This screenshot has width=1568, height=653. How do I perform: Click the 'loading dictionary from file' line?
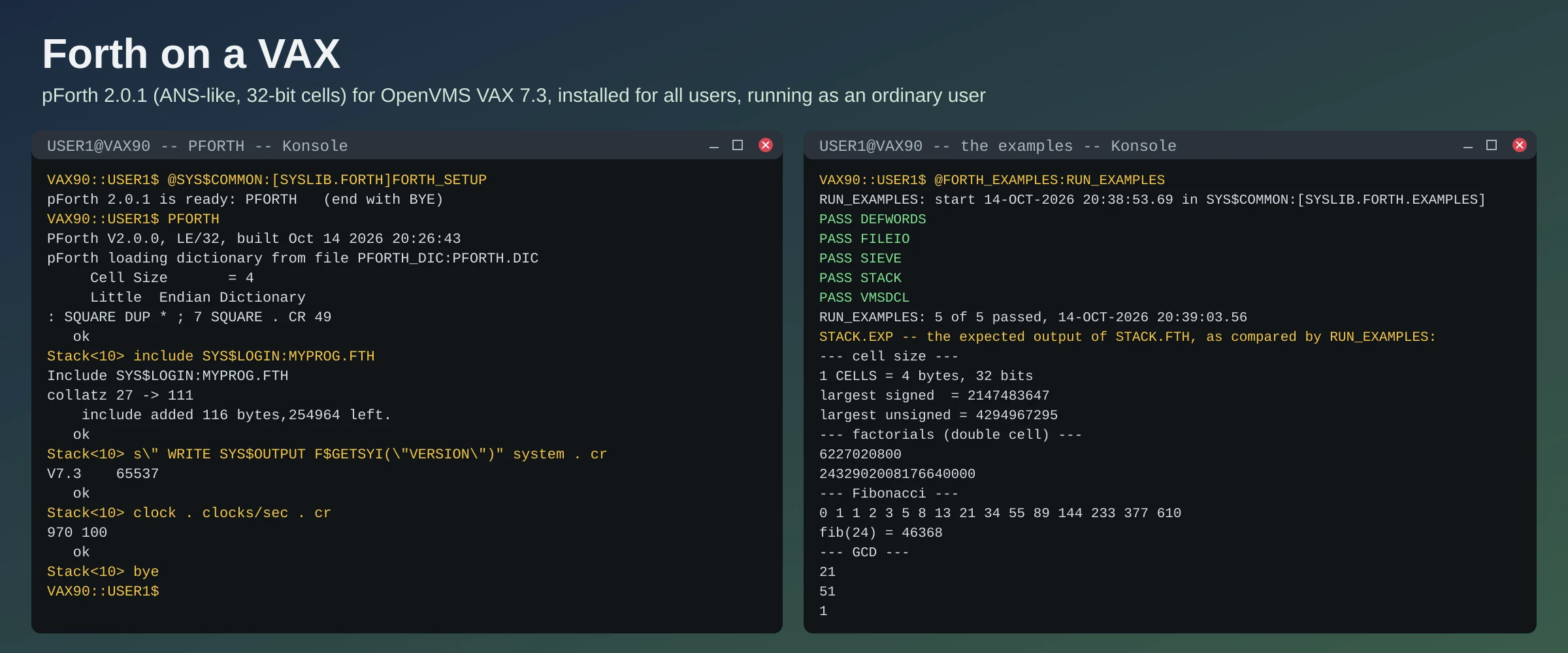pos(293,258)
